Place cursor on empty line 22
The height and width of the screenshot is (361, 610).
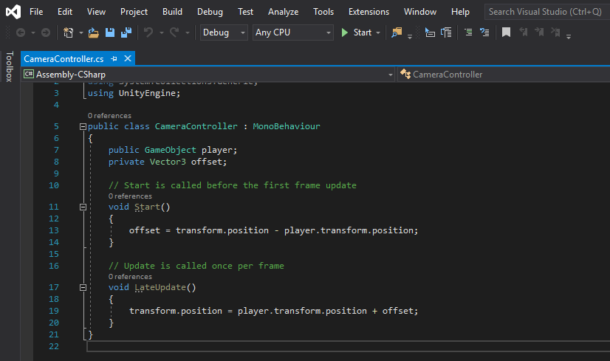(x=348, y=346)
